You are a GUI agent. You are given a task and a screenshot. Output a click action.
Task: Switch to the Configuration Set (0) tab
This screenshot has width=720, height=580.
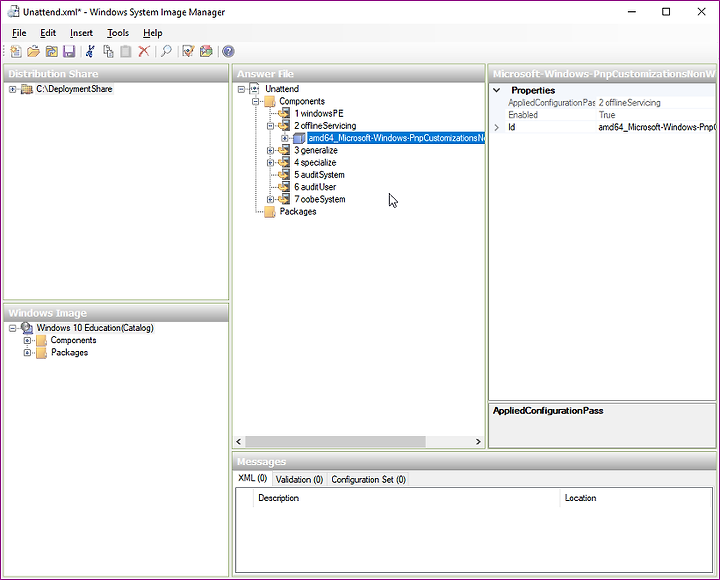pos(369,479)
